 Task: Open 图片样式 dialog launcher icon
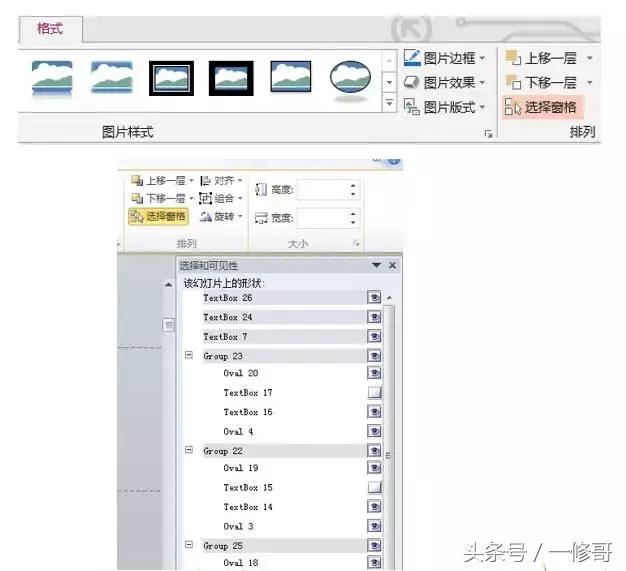(488, 134)
